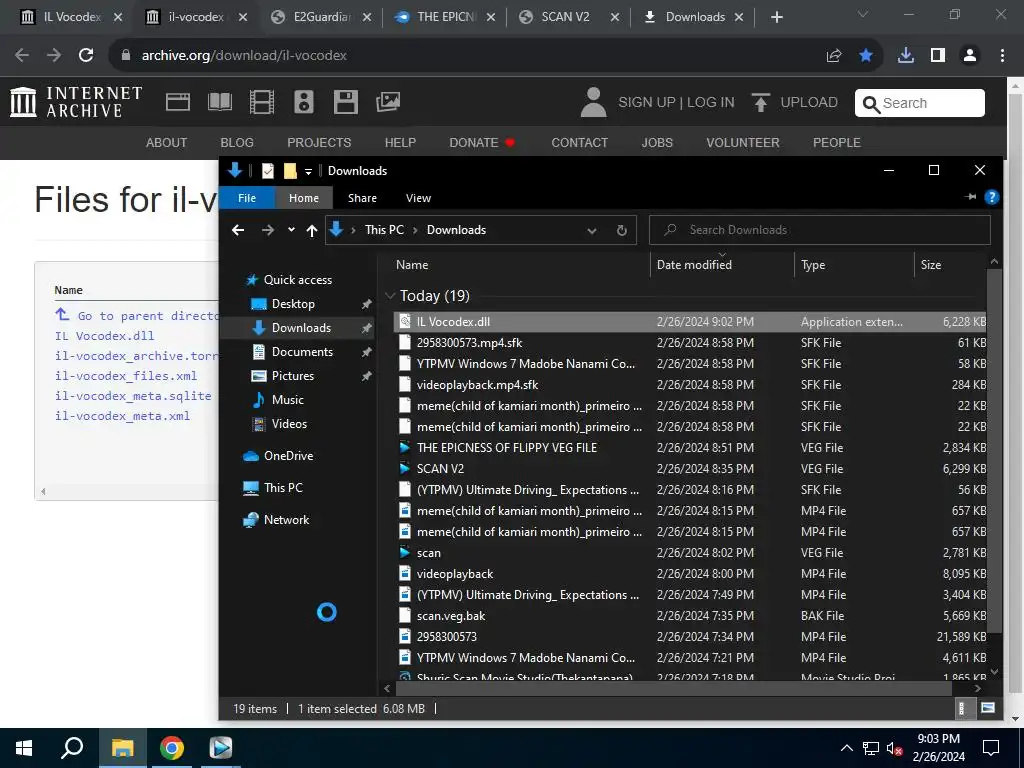Select Pictures in navigation pane
The image size is (1024, 768).
293,376
